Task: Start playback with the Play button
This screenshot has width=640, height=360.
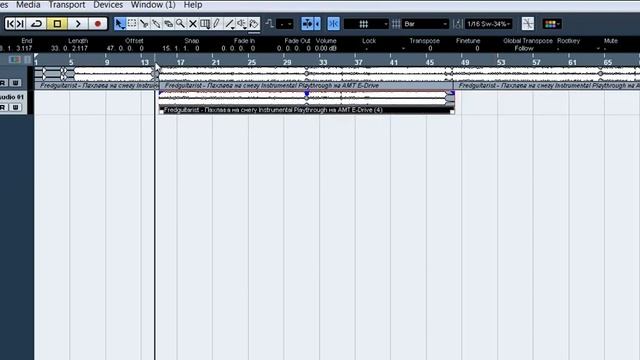Action: (78, 24)
